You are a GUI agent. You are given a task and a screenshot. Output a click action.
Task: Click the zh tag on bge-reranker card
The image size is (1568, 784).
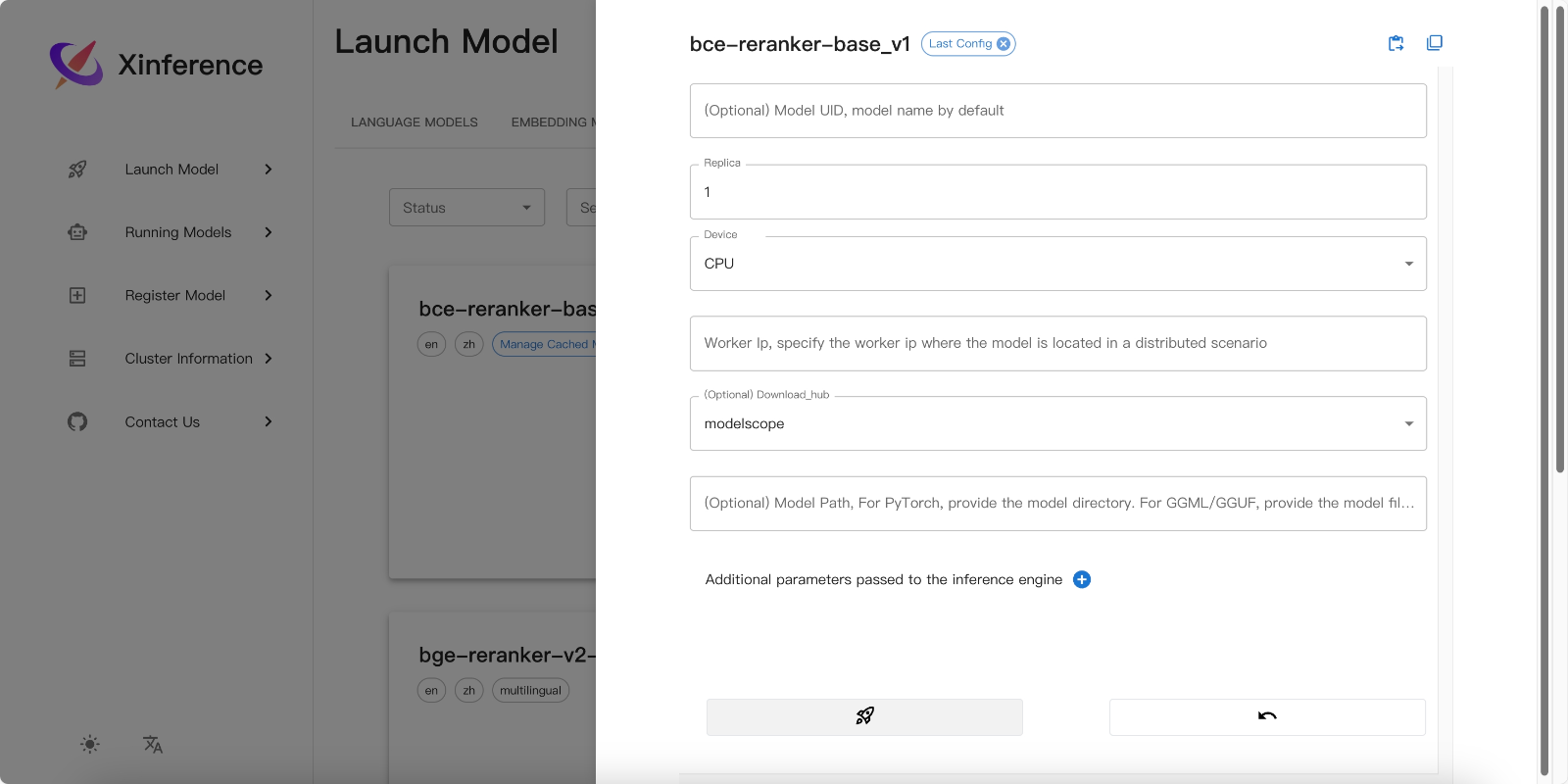point(469,690)
